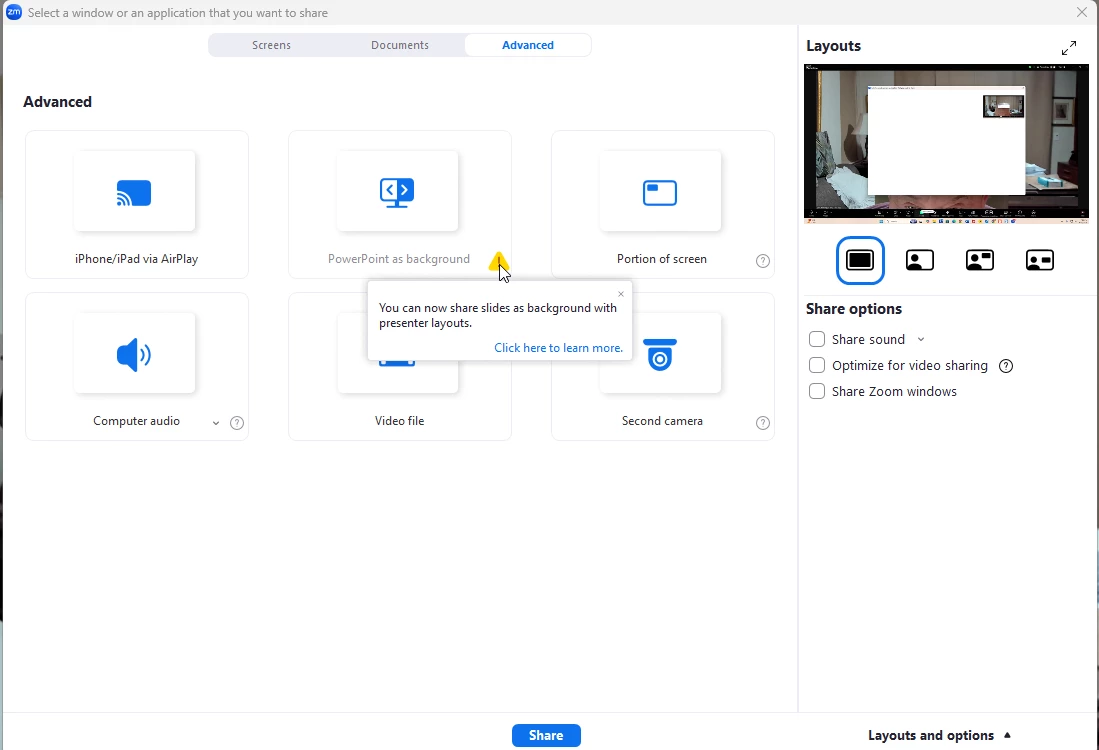Enable Share Zoom windows checkbox
This screenshot has width=1099, height=750.
[x=817, y=391]
